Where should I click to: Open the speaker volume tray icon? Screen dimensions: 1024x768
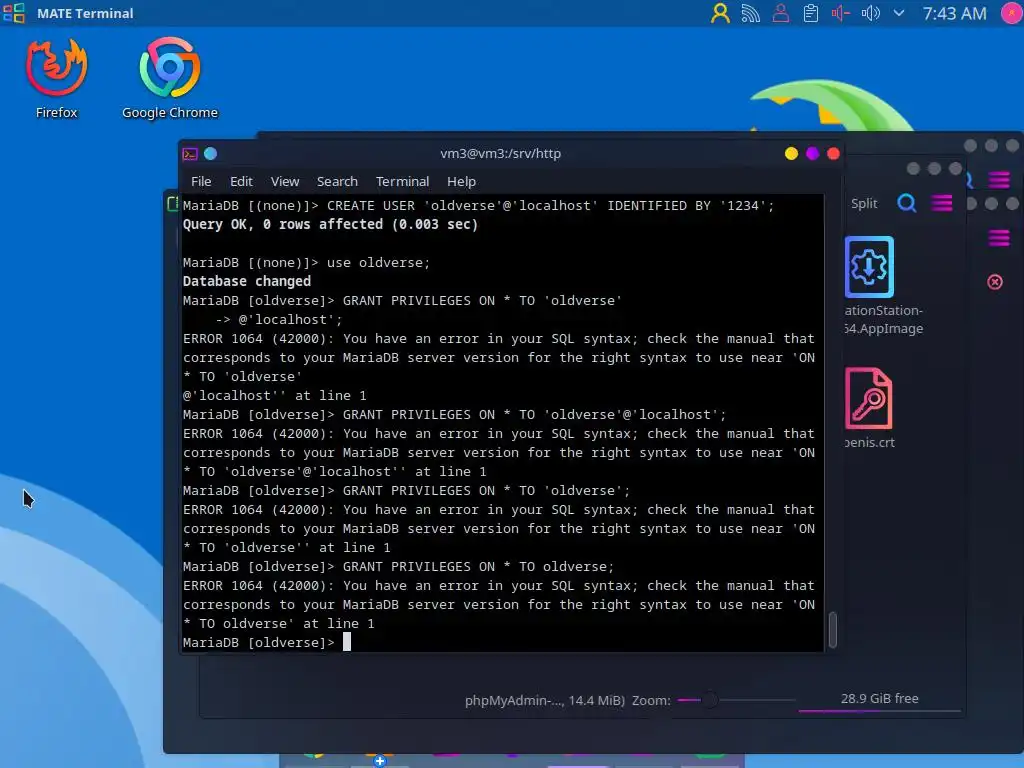pyautogui.click(x=871, y=13)
